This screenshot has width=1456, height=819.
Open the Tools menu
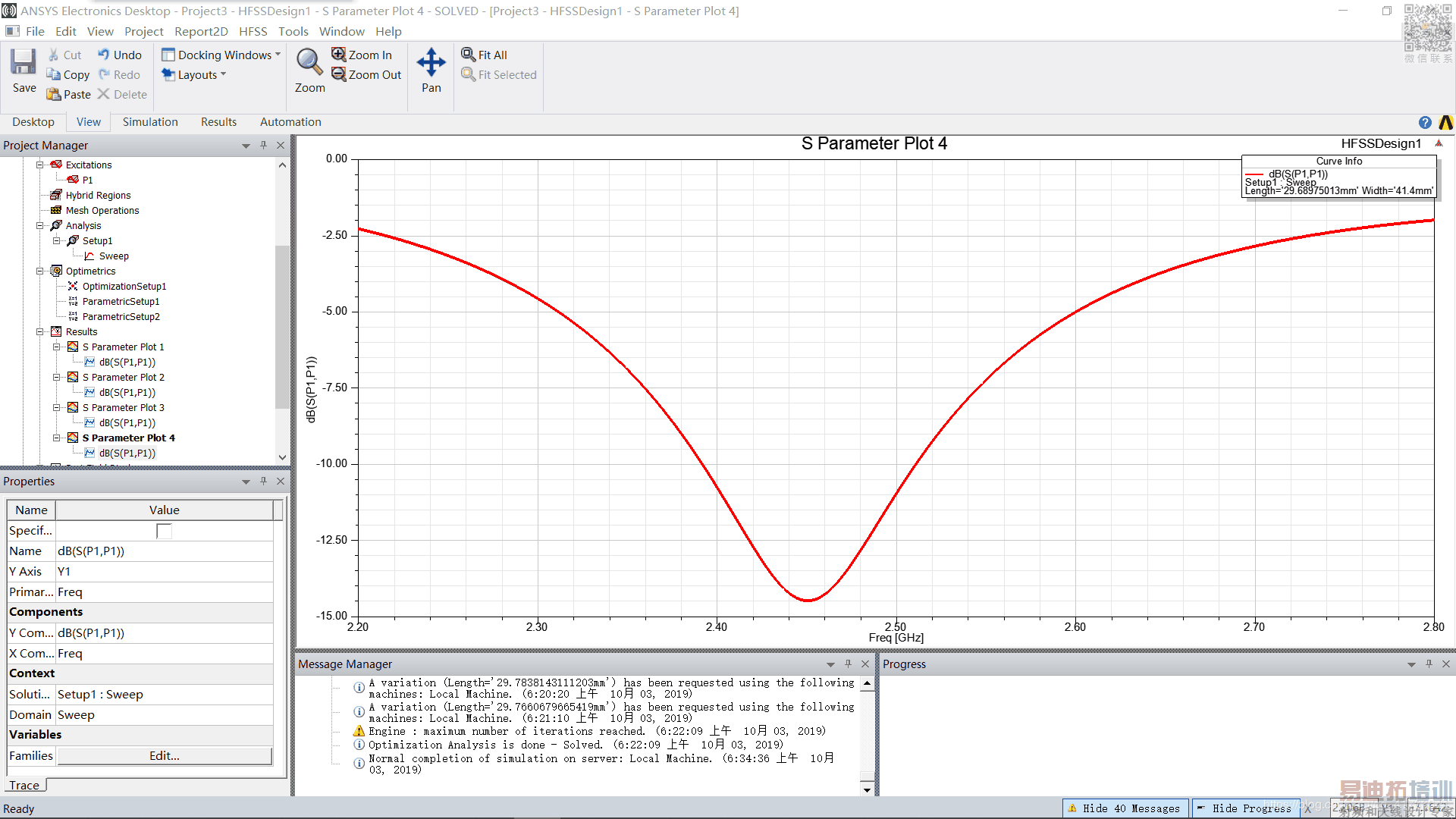coord(293,31)
